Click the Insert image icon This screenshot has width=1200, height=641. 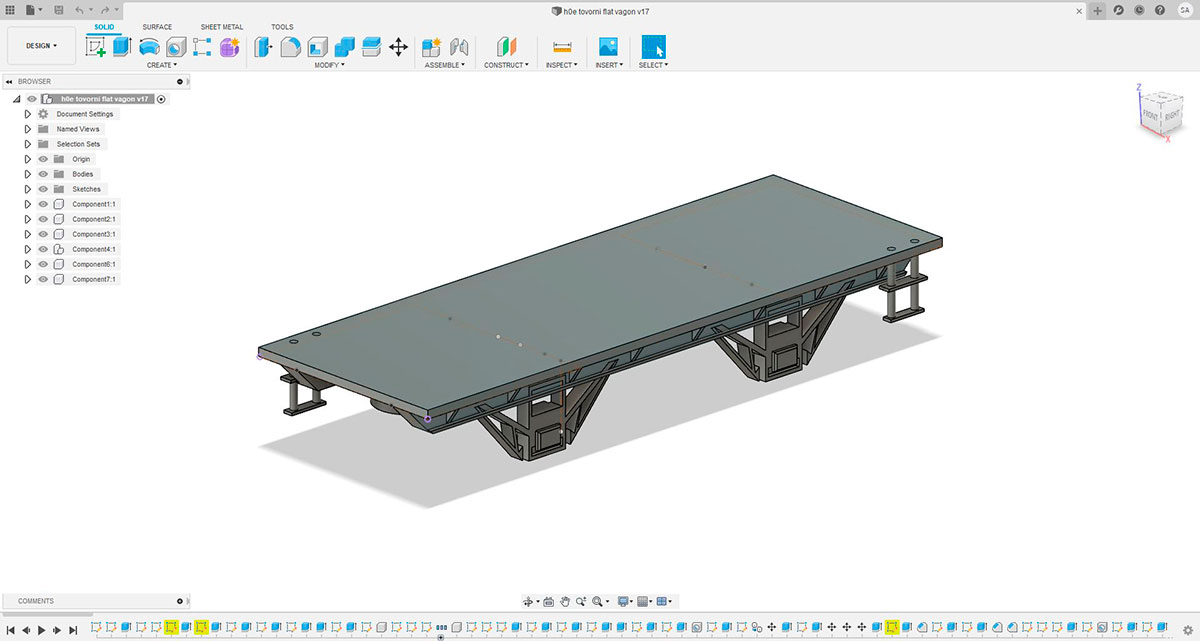[x=608, y=46]
